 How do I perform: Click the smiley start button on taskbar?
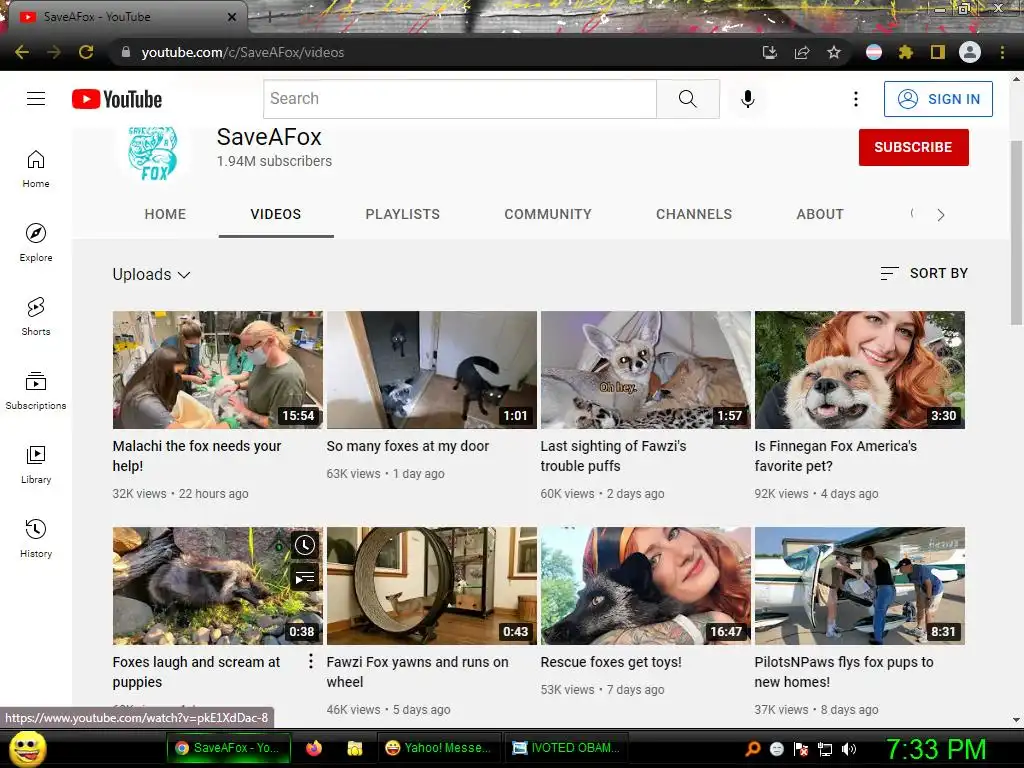(x=27, y=748)
